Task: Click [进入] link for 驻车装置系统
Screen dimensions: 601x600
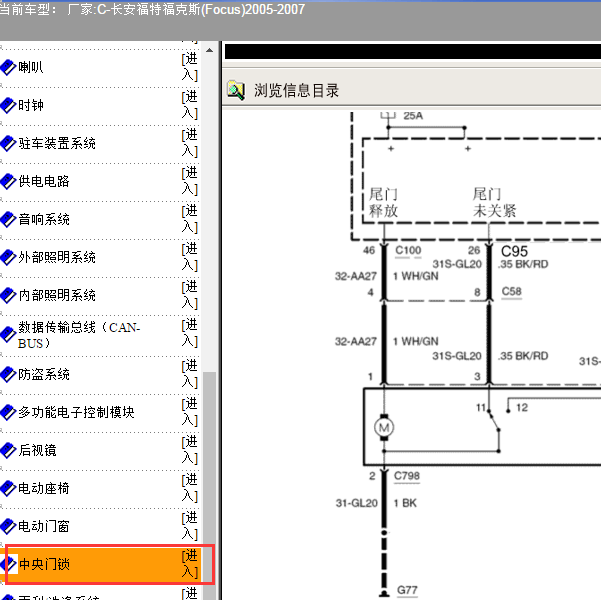Action: (190, 143)
